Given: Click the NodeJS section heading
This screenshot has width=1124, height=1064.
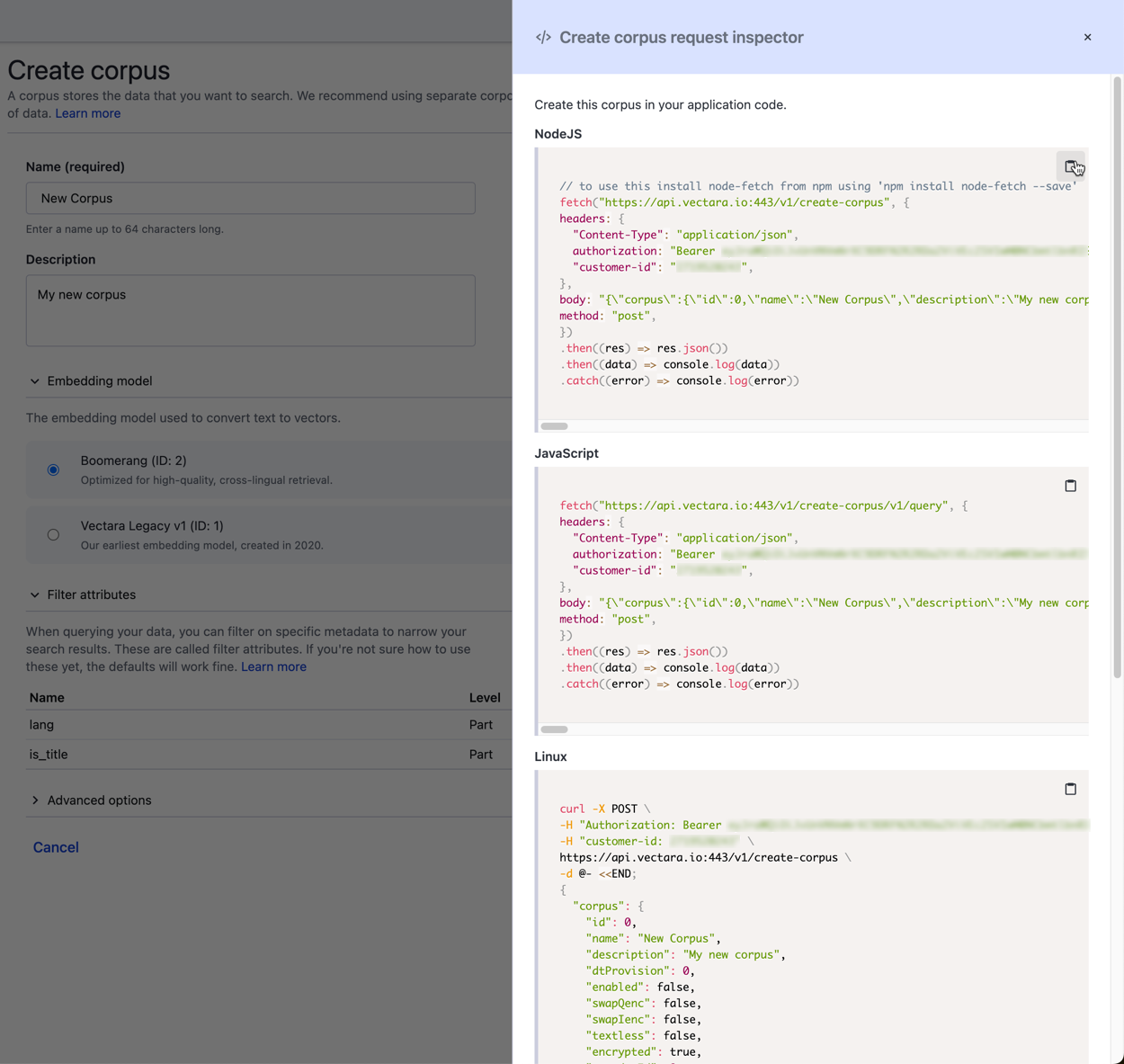Looking at the screenshot, I should pos(558,133).
